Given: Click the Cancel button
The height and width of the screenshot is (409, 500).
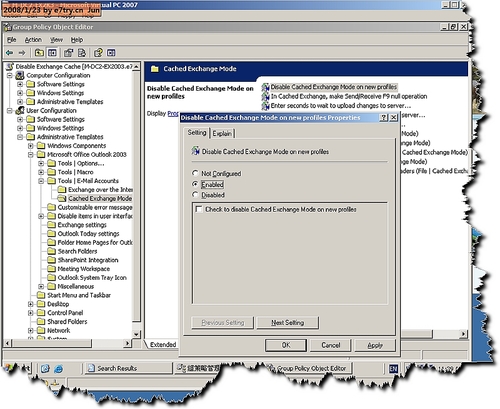Looking at the screenshot, I should [331, 345].
